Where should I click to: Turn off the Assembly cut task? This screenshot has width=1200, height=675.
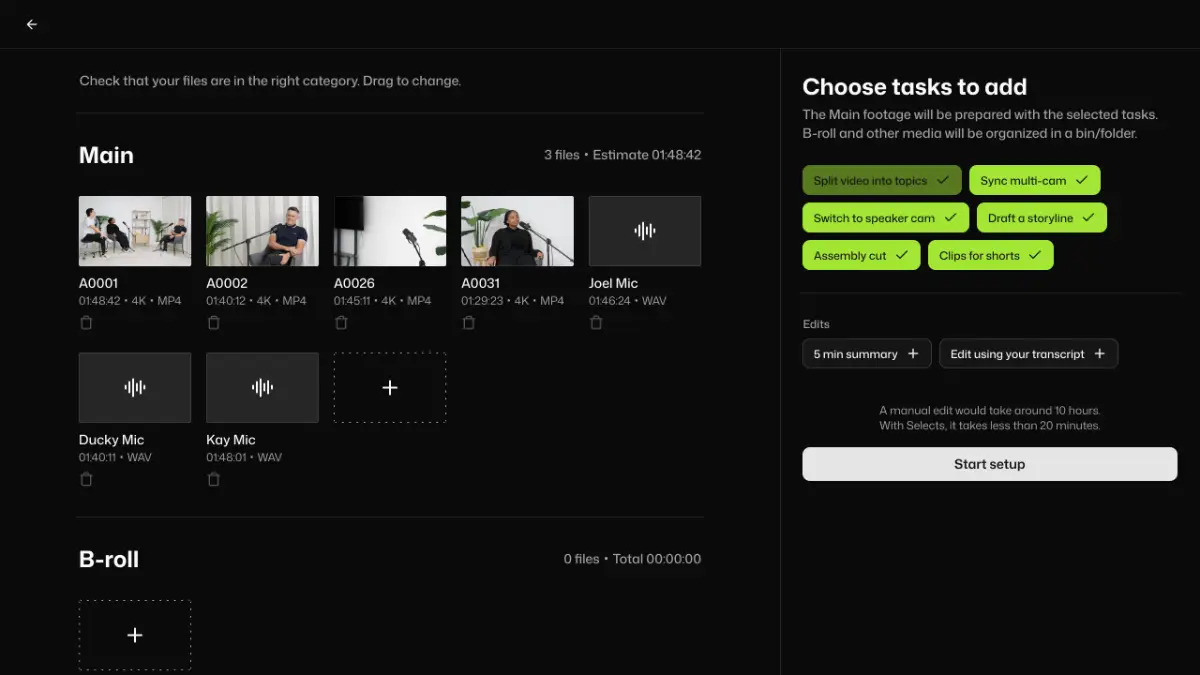(x=860, y=255)
